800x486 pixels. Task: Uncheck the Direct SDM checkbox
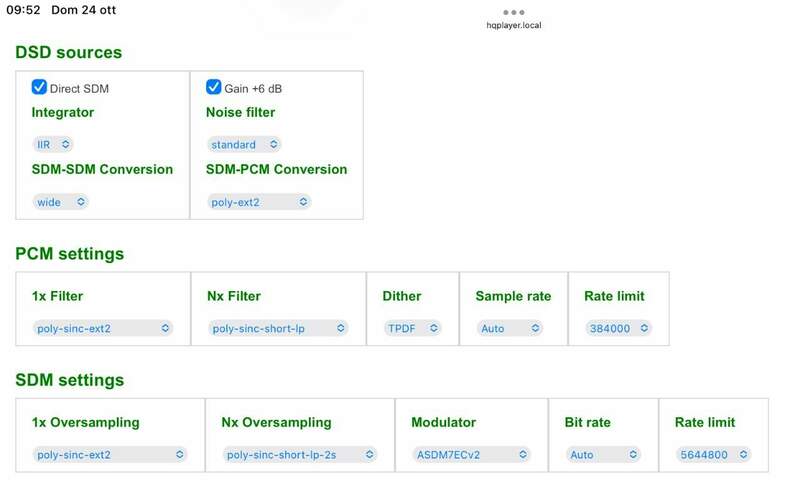tap(40, 87)
